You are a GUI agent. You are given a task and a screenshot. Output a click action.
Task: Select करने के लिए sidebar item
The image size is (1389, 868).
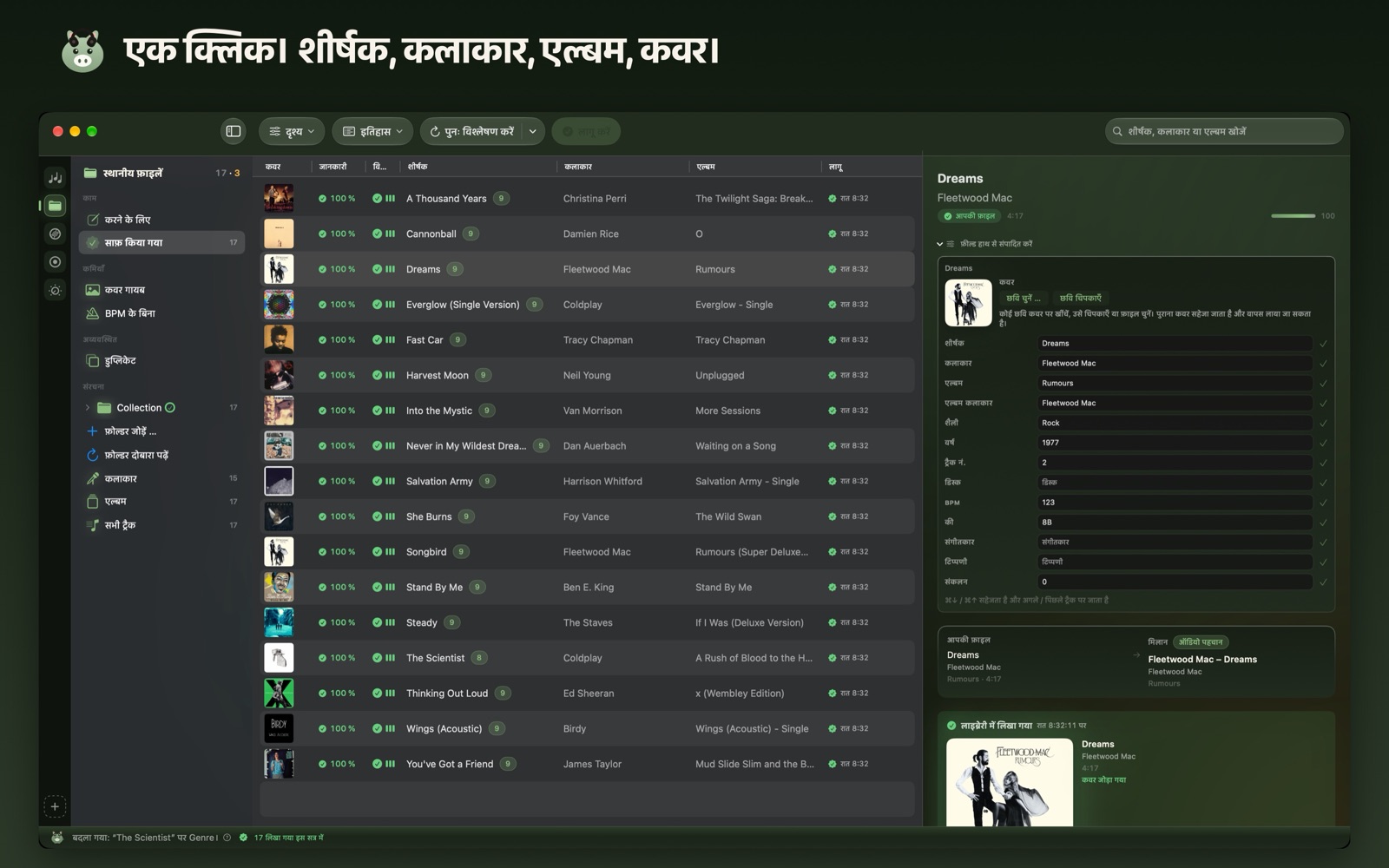point(161,220)
